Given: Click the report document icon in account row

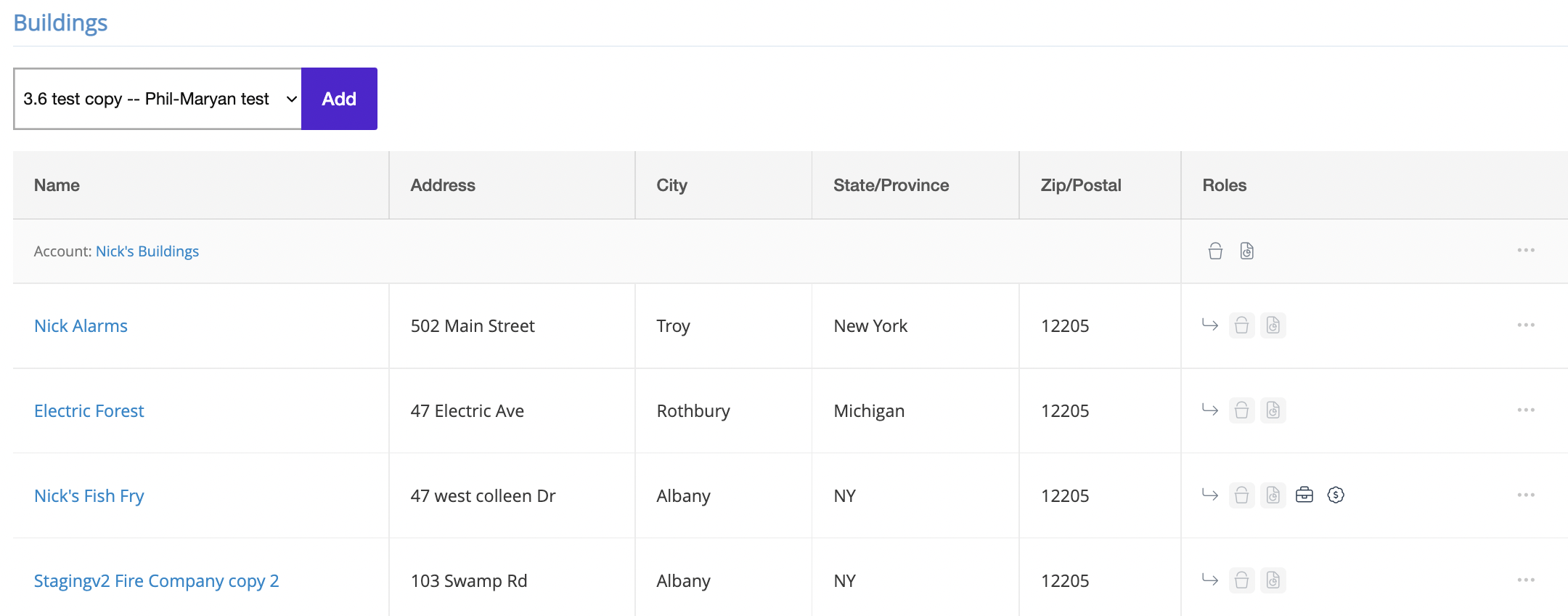Looking at the screenshot, I should tap(1246, 251).
